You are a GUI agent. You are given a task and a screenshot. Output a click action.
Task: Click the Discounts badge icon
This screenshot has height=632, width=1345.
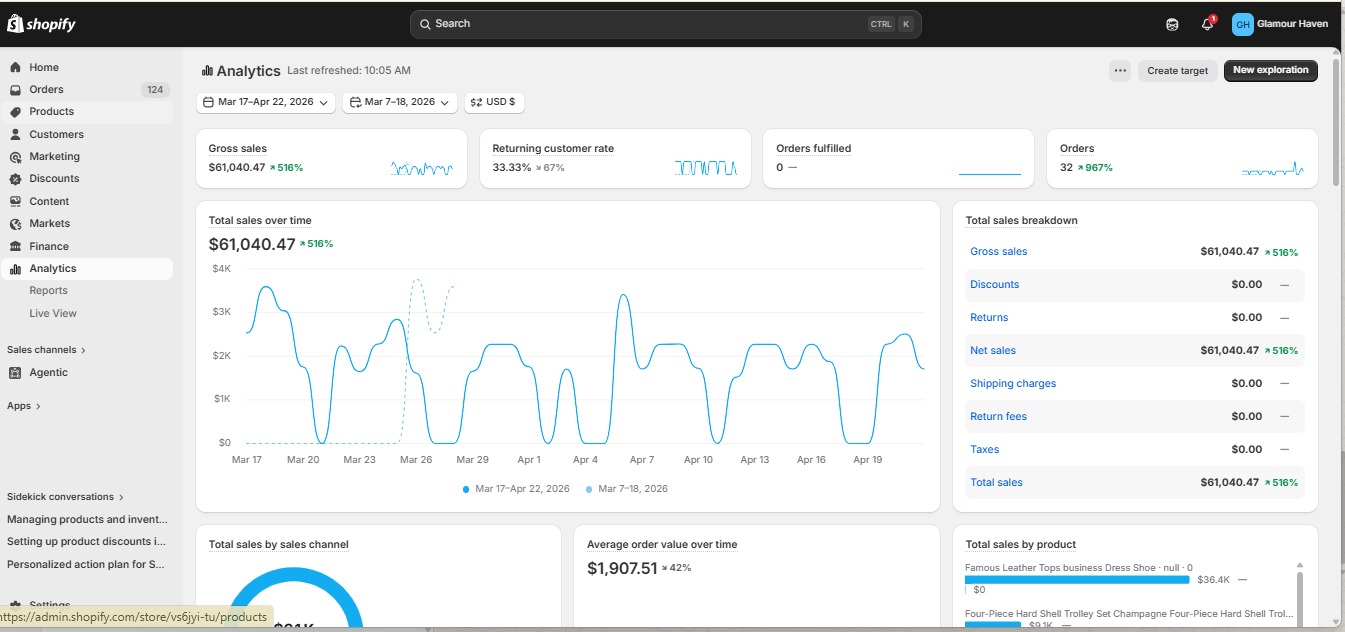pyautogui.click(x=15, y=179)
